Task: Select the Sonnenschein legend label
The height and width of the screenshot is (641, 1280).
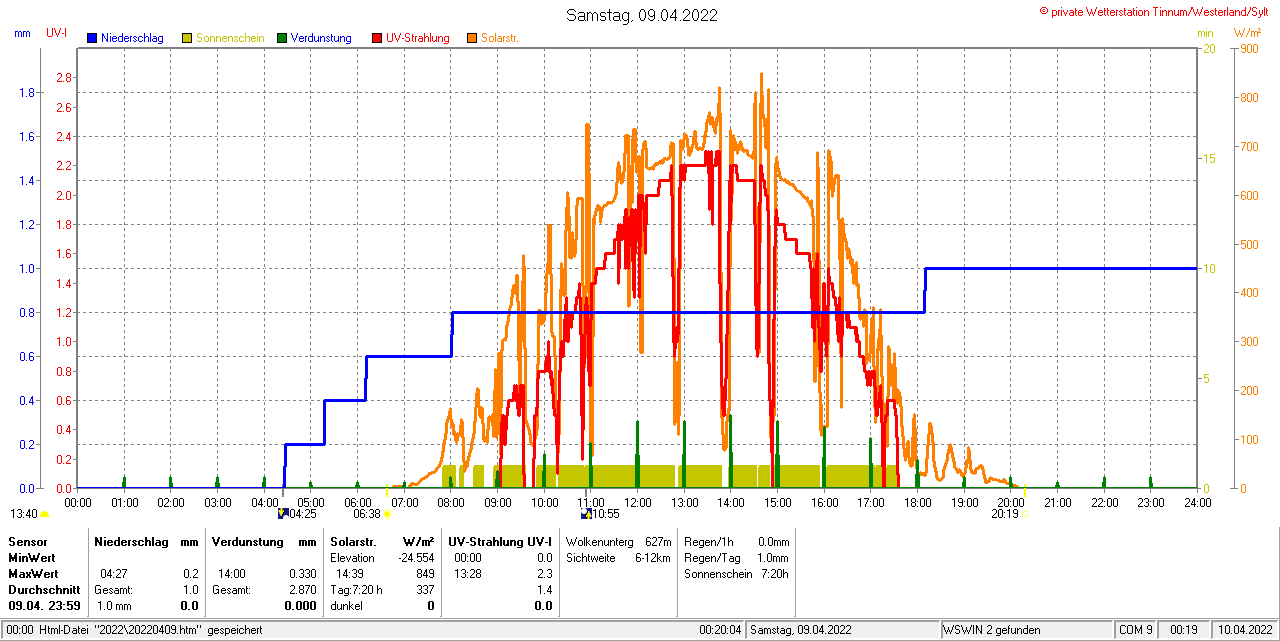Action: pyautogui.click(x=230, y=38)
